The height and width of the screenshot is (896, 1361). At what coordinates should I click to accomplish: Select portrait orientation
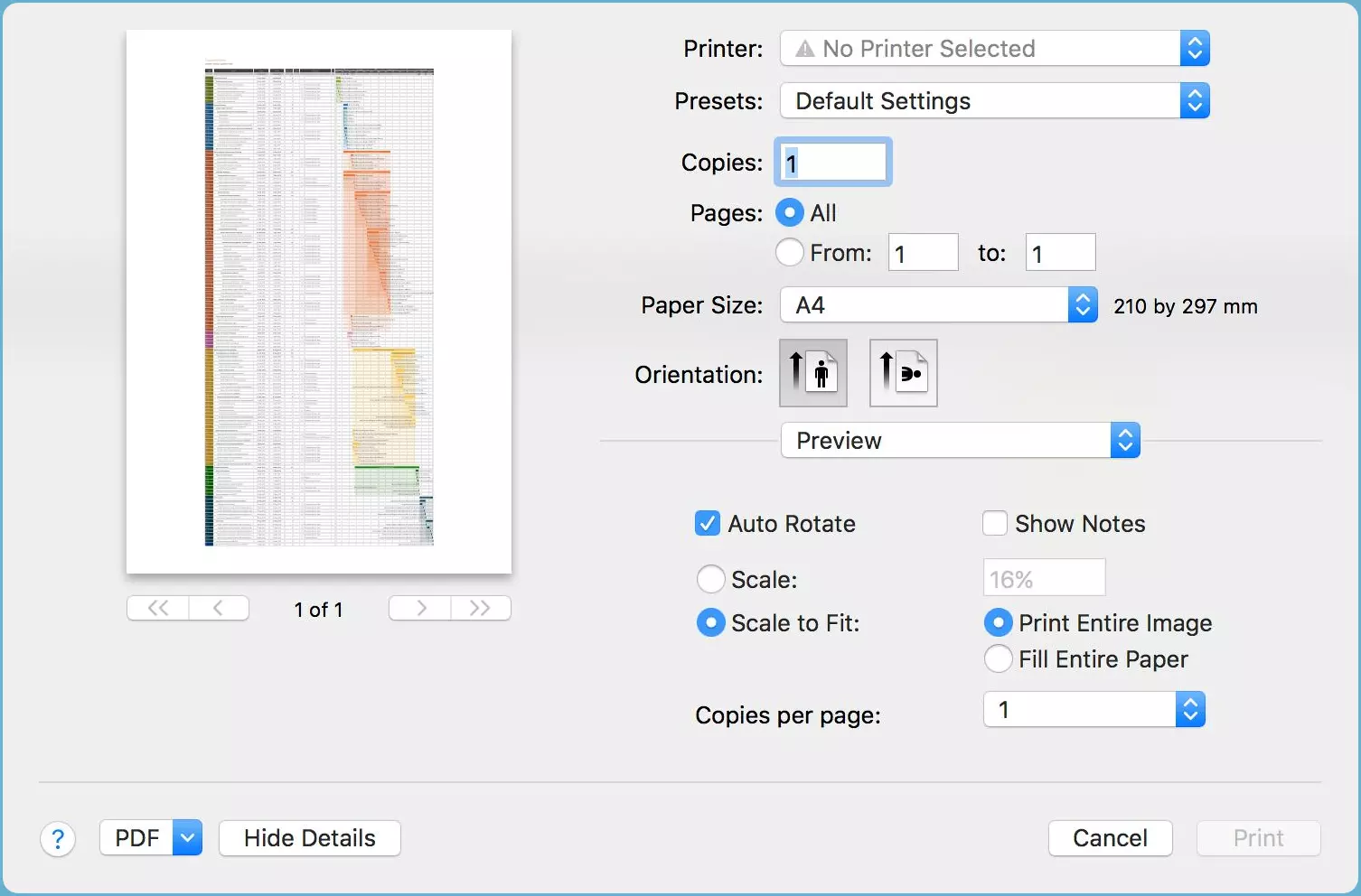coord(812,372)
